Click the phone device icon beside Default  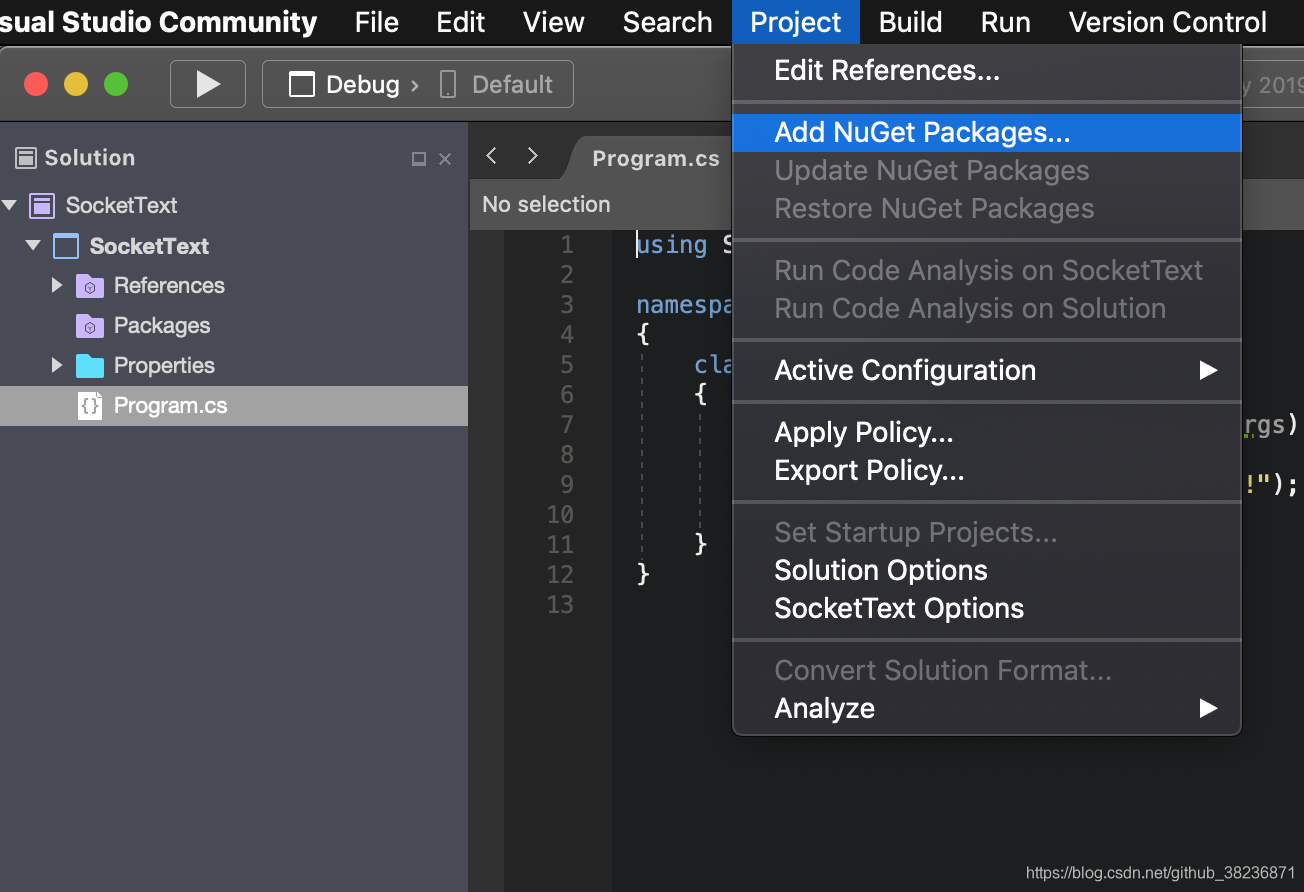(x=448, y=85)
